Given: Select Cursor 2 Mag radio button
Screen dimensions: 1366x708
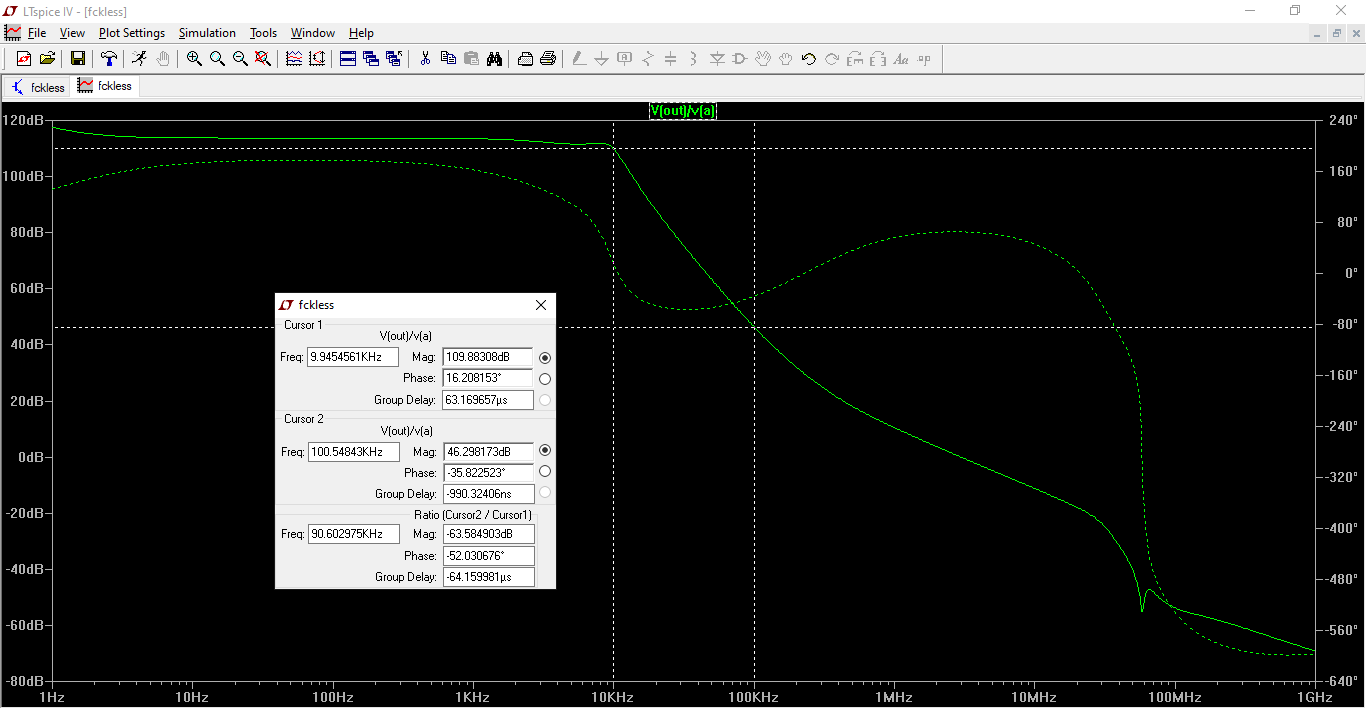Looking at the screenshot, I should 545,451.
